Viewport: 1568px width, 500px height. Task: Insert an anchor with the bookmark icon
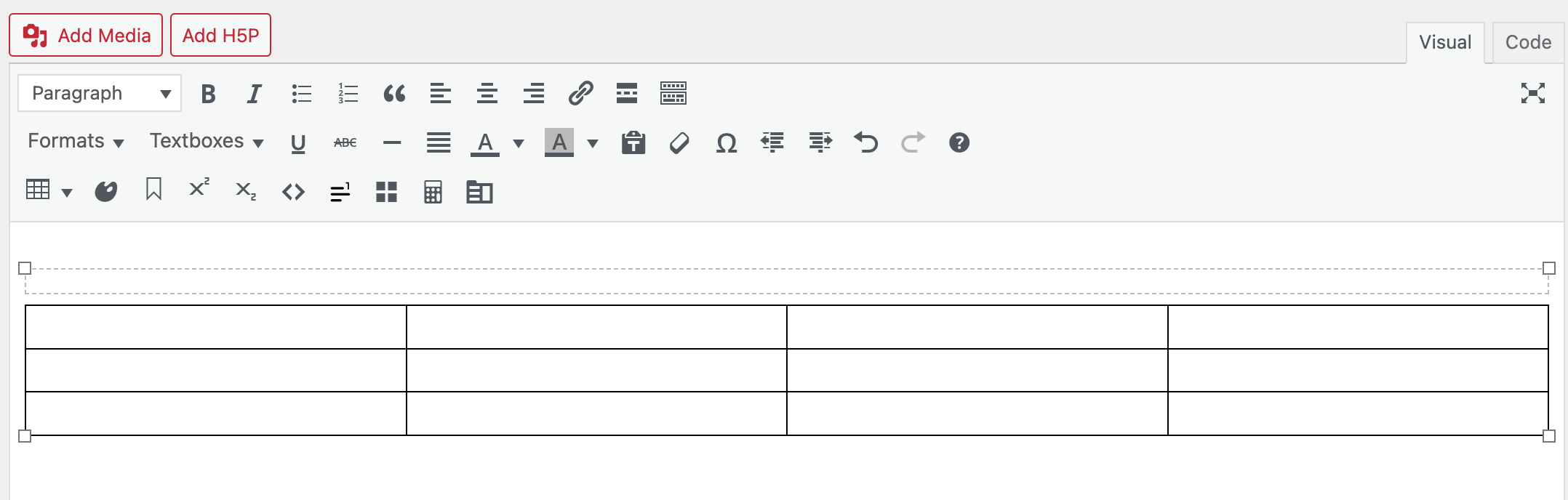point(153,190)
